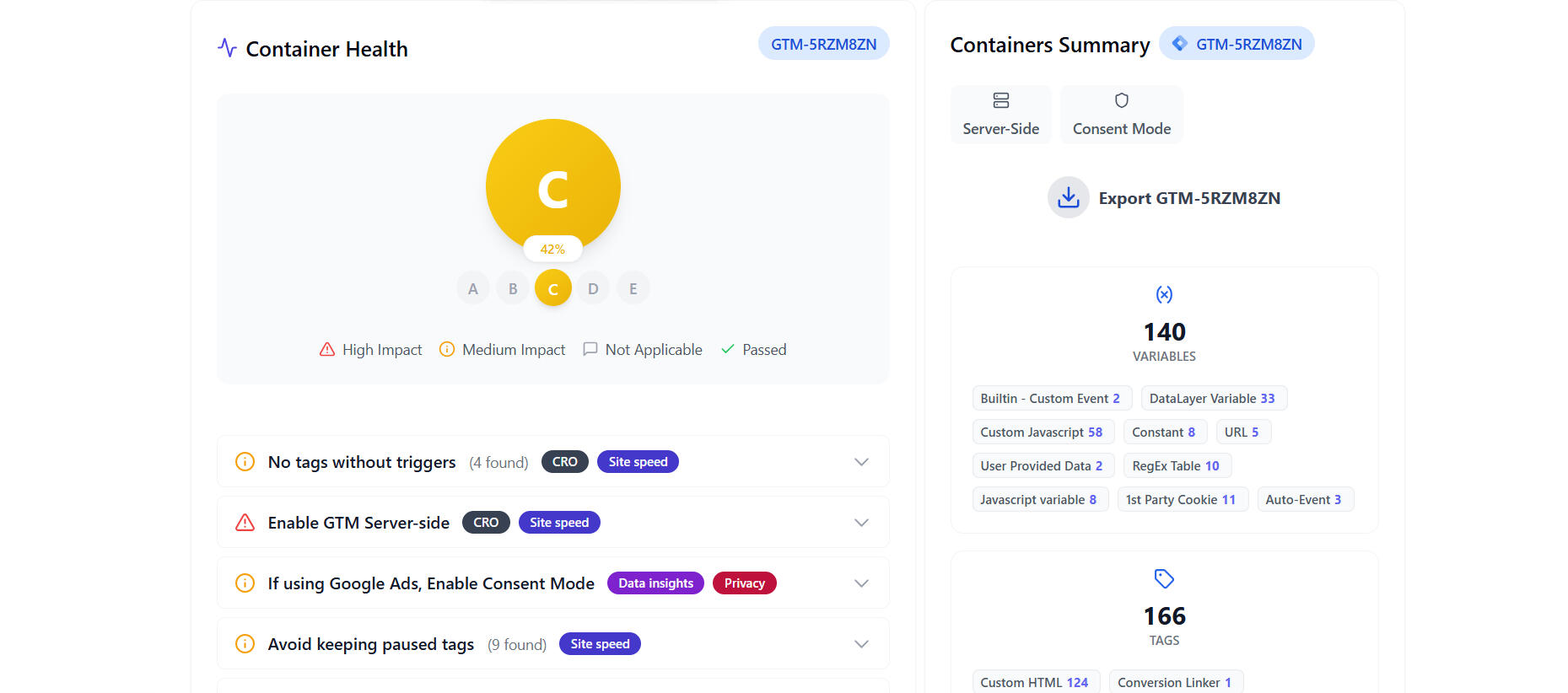
Task: Select grade D circle
Action: click(593, 288)
